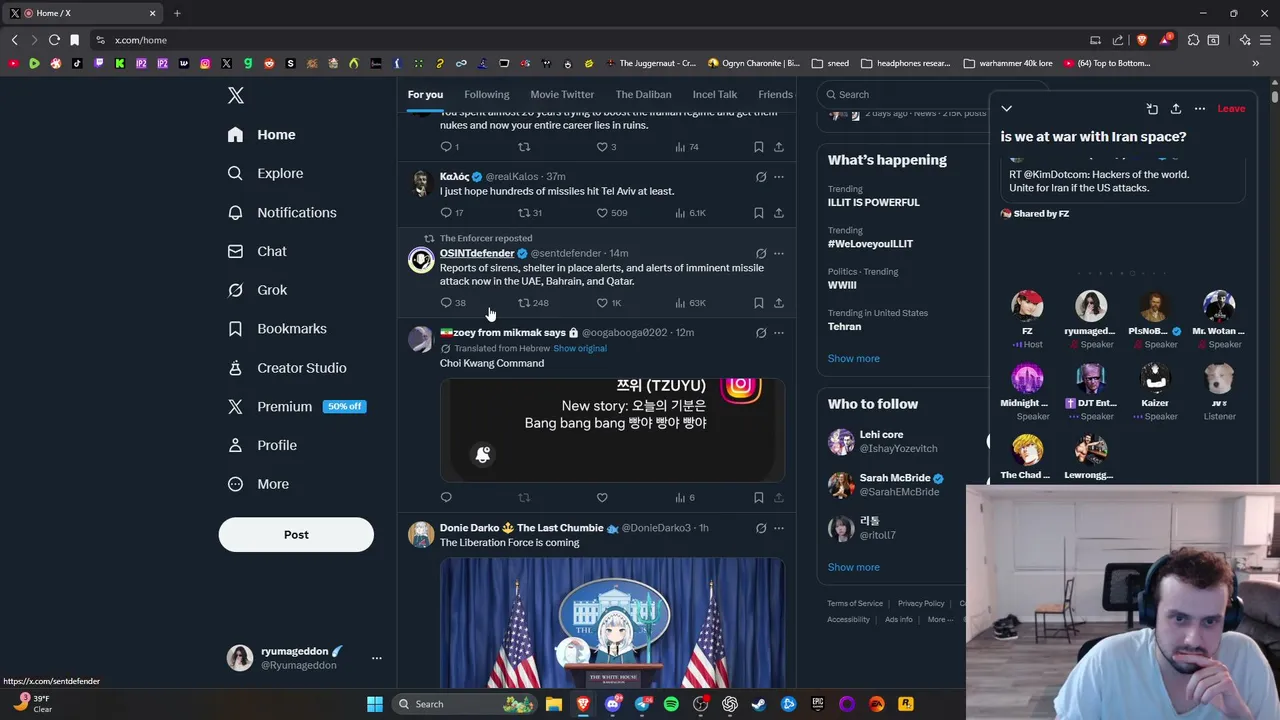The image size is (1280, 720).
Task: Open more options on Donie Darko post
Action: tap(779, 528)
